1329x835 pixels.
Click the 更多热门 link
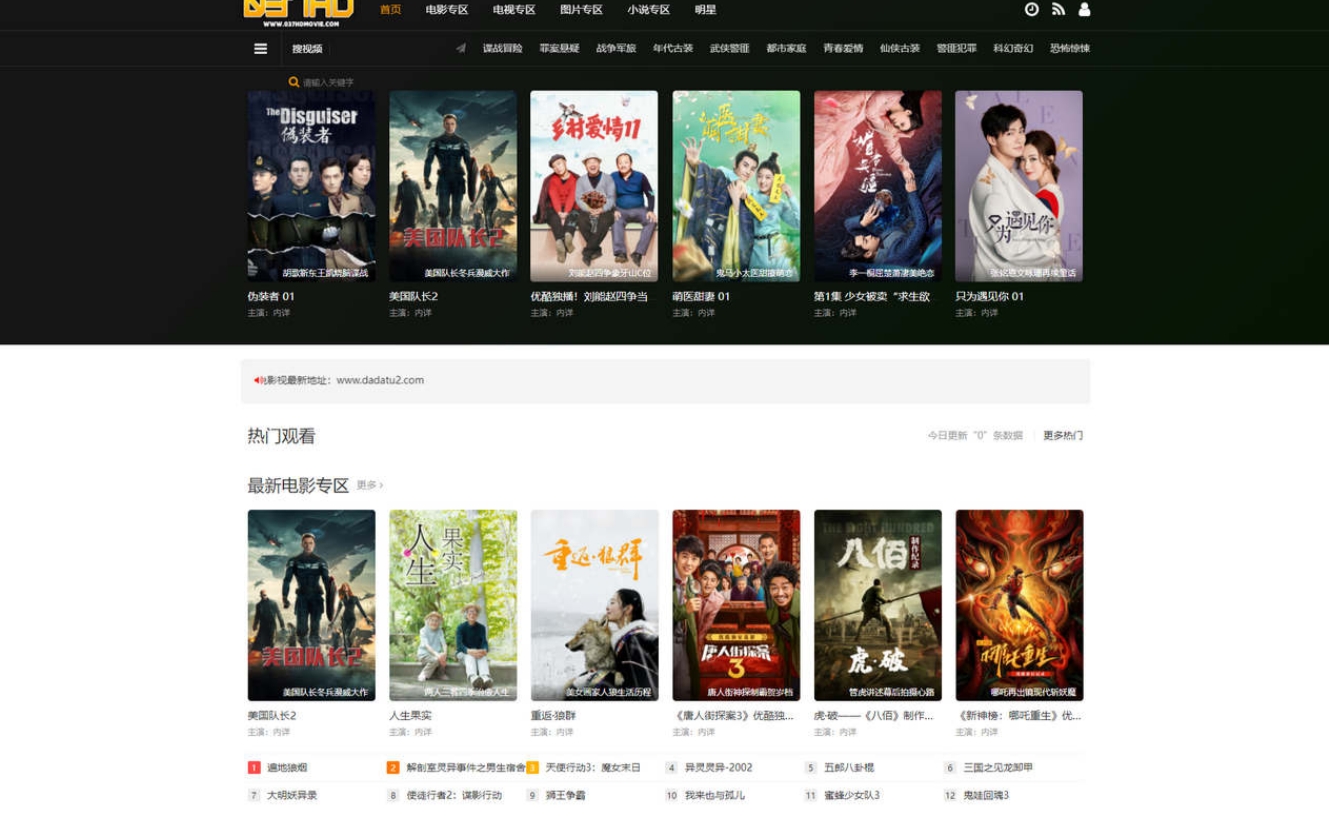[1063, 436]
